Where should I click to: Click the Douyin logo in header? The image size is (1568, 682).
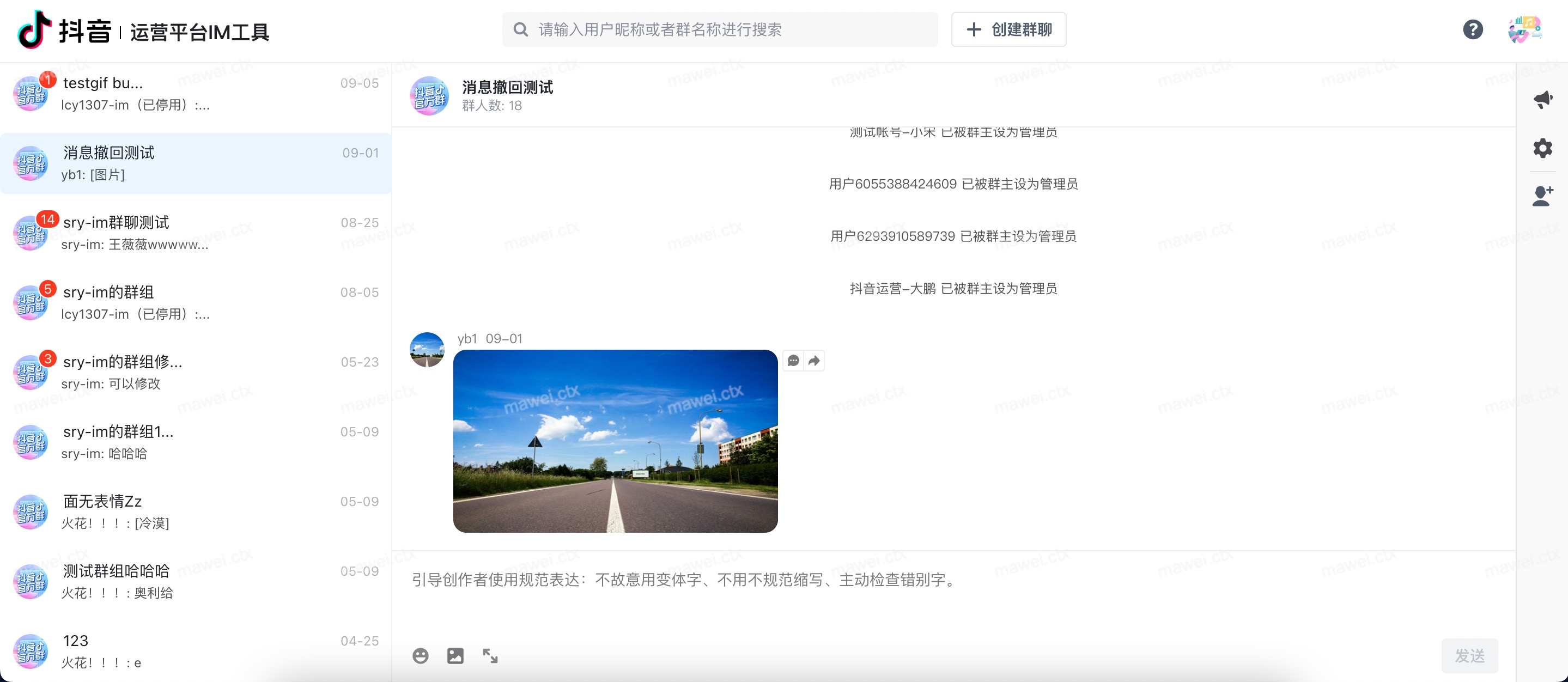coord(64,31)
